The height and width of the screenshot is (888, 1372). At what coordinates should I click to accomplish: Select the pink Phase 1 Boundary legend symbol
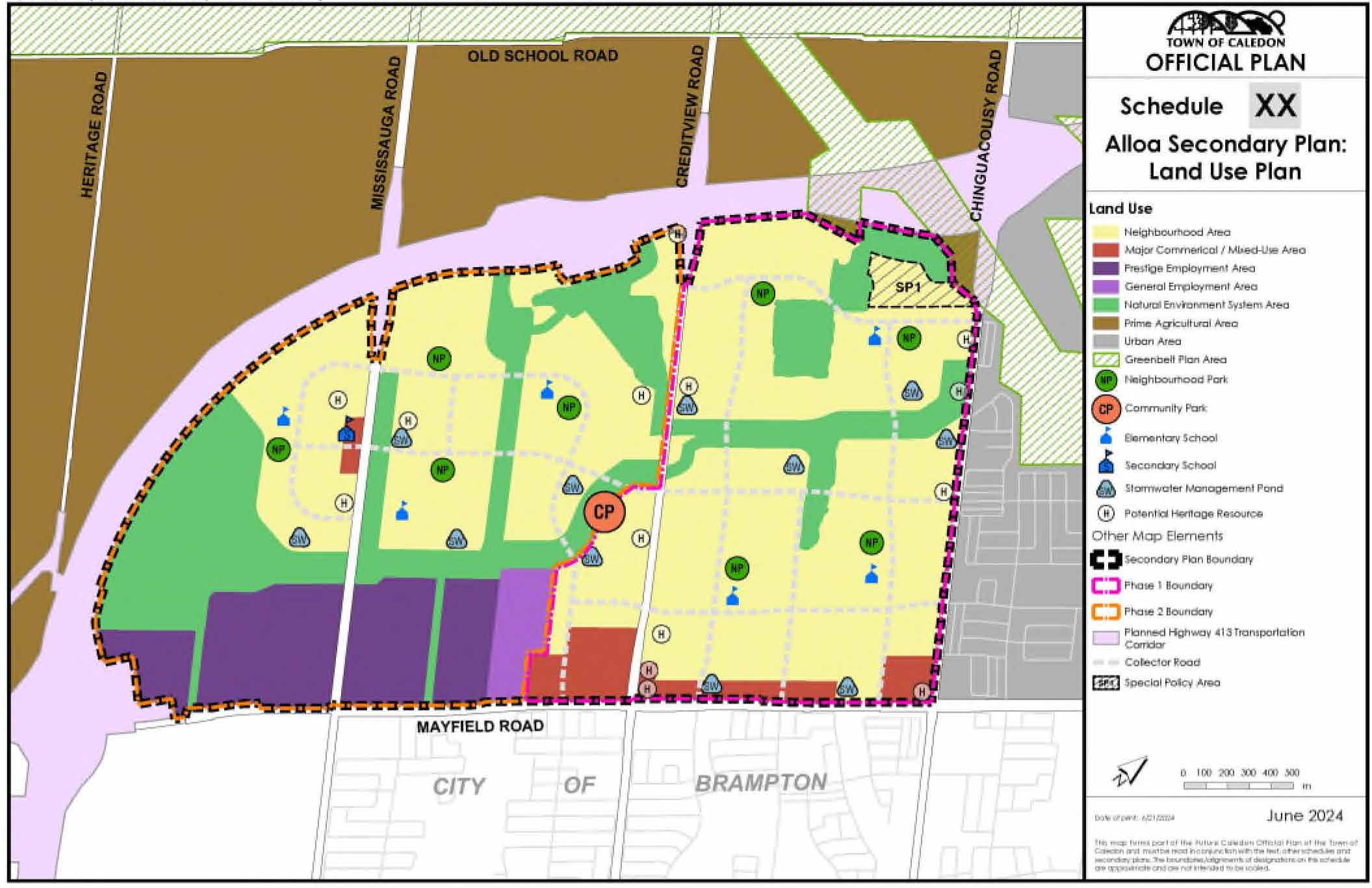click(x=1105, y=585)
